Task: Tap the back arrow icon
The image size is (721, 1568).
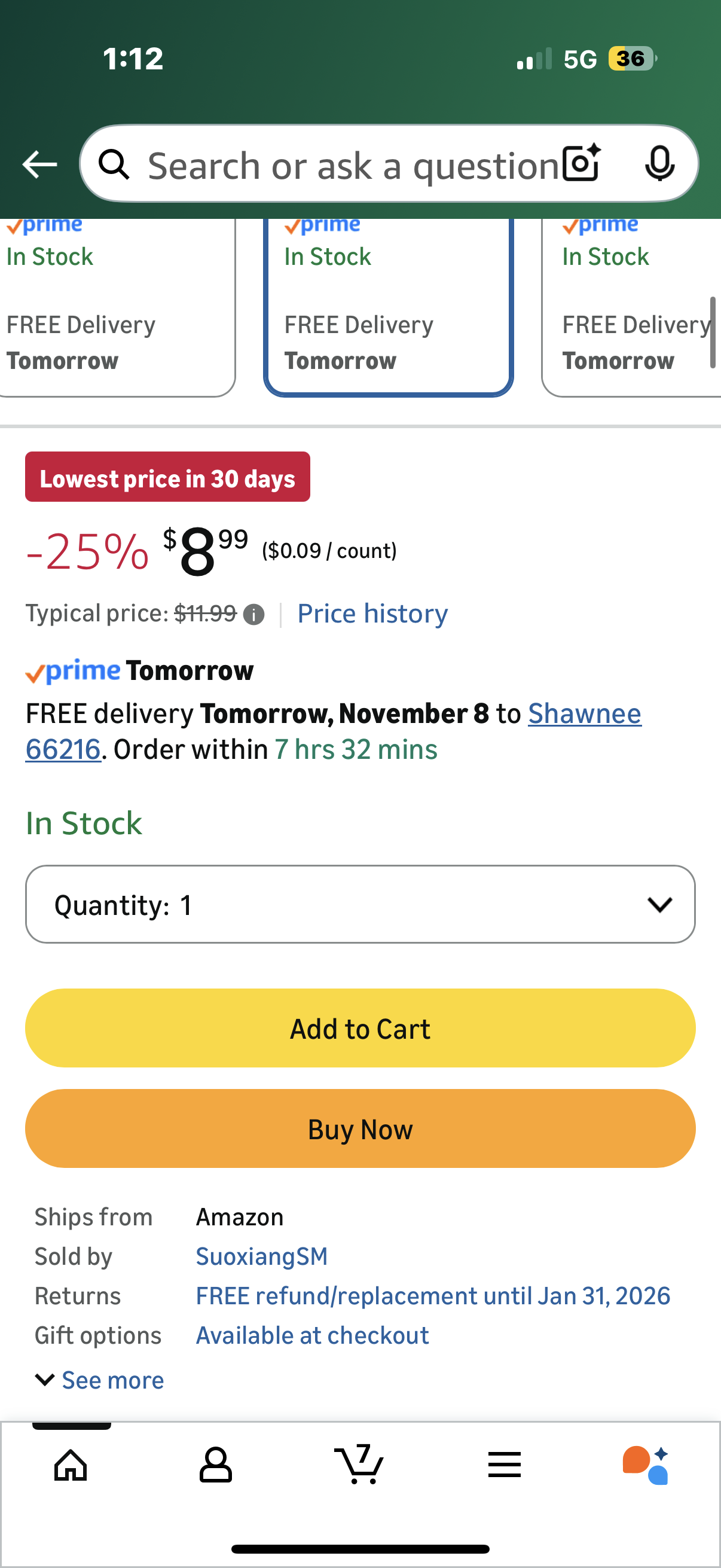Action: [39, 164]
